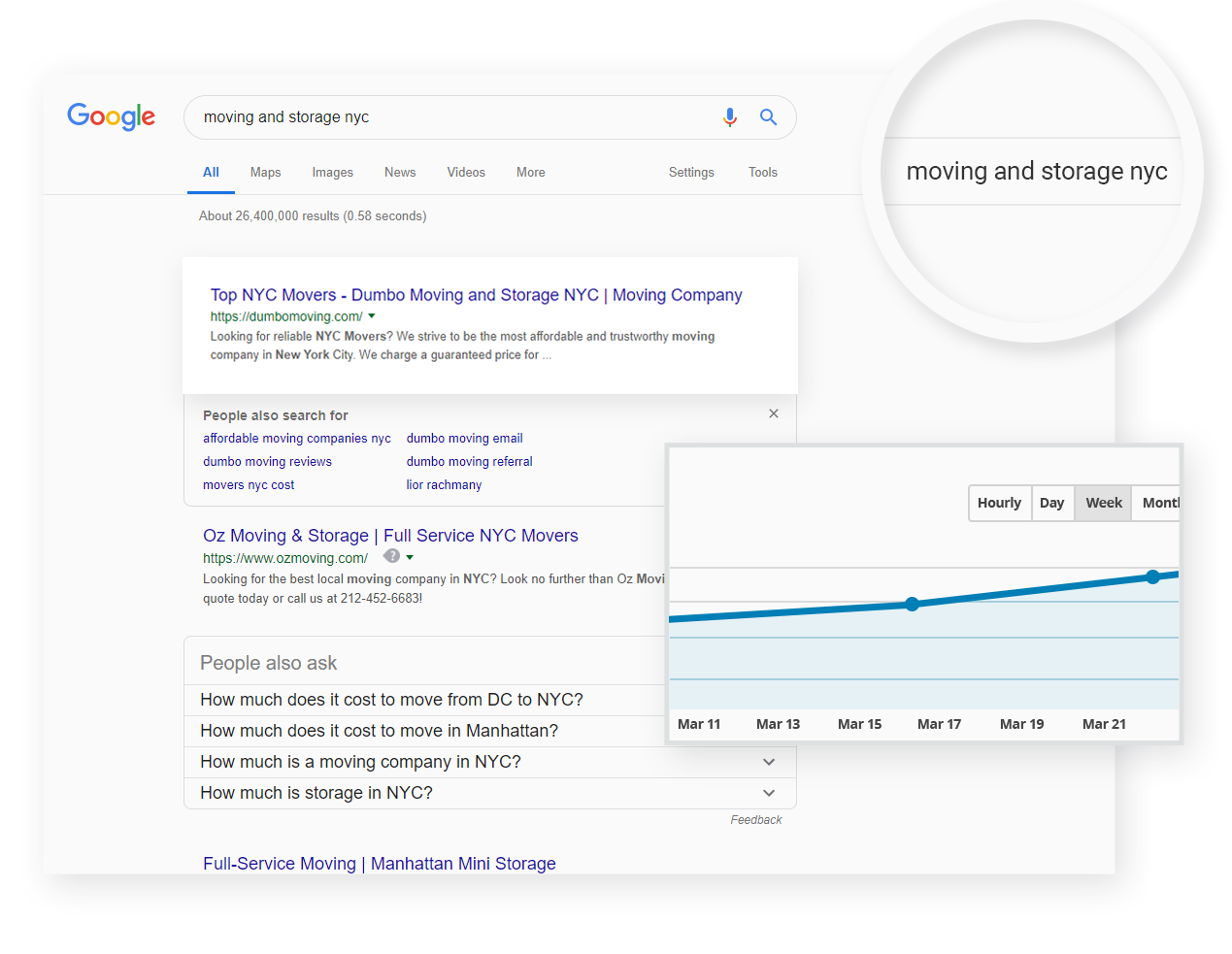This screenshot has height=954, width=1232.
Task: Click the chart data point near Mar 21
Action: click(1153, 576)
